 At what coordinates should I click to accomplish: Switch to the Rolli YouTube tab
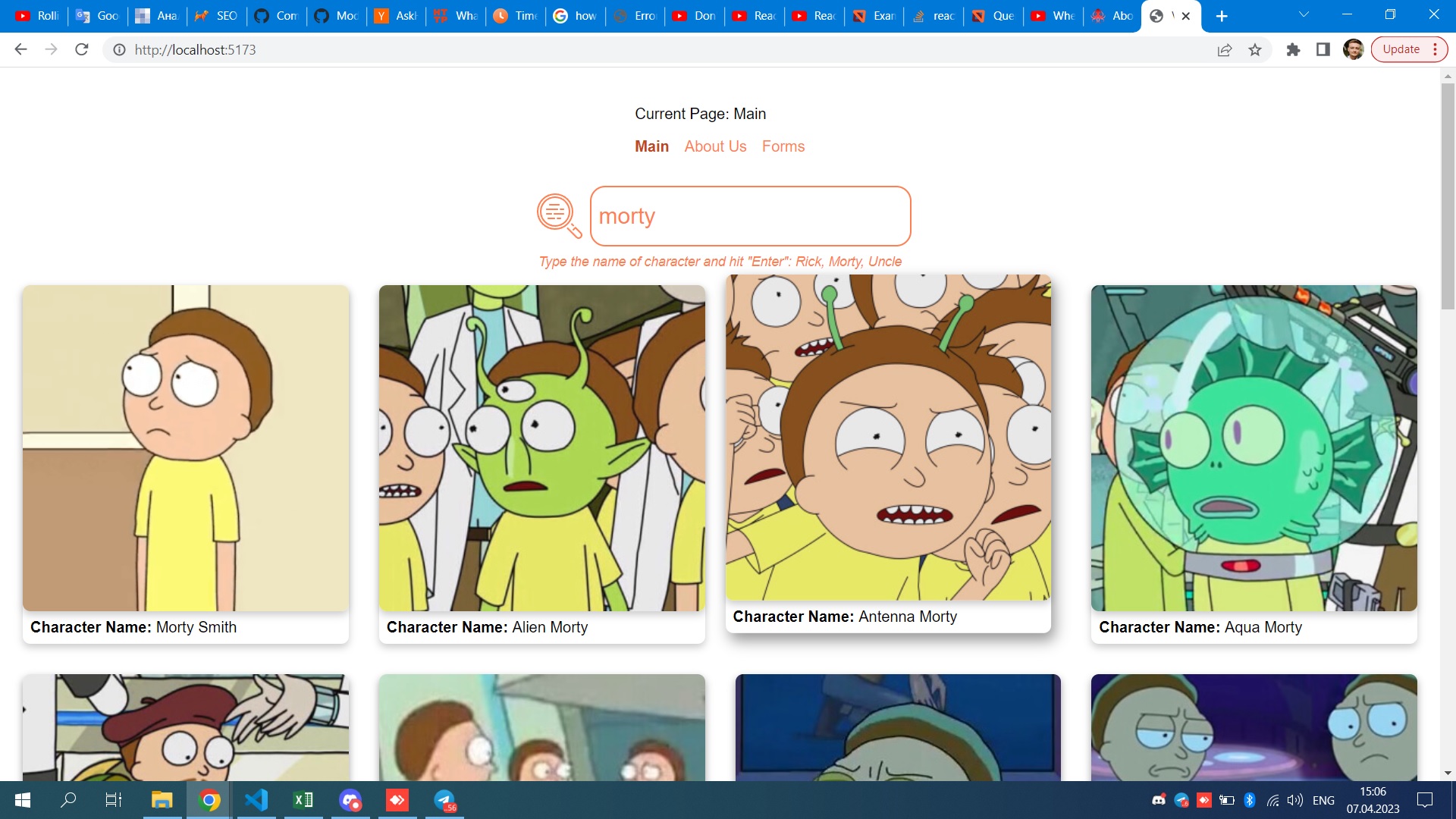[x=38, y=16]
